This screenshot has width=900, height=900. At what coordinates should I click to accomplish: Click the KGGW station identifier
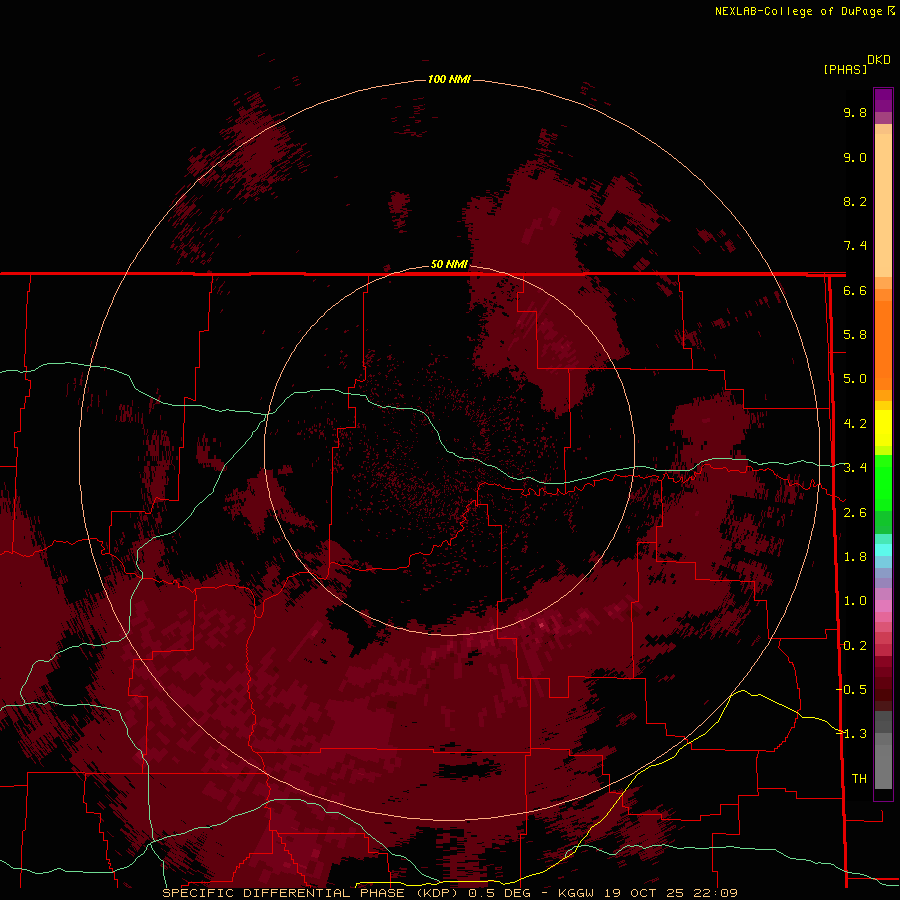[x=575, y=893]
